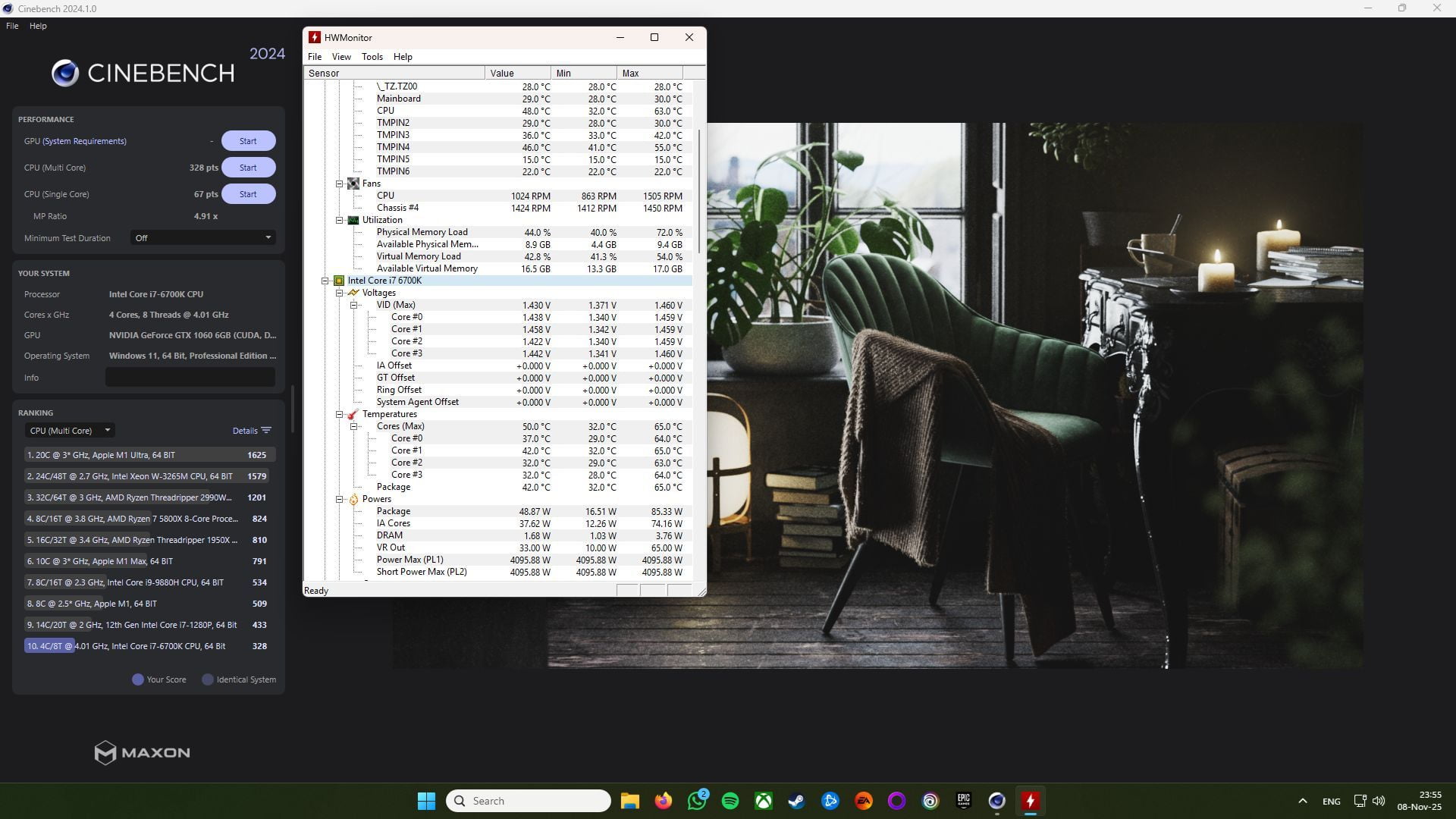This screenshot has height=819, width=1456.
Task: Open HWMonitor Tools menu
Action: coord(372,57)
